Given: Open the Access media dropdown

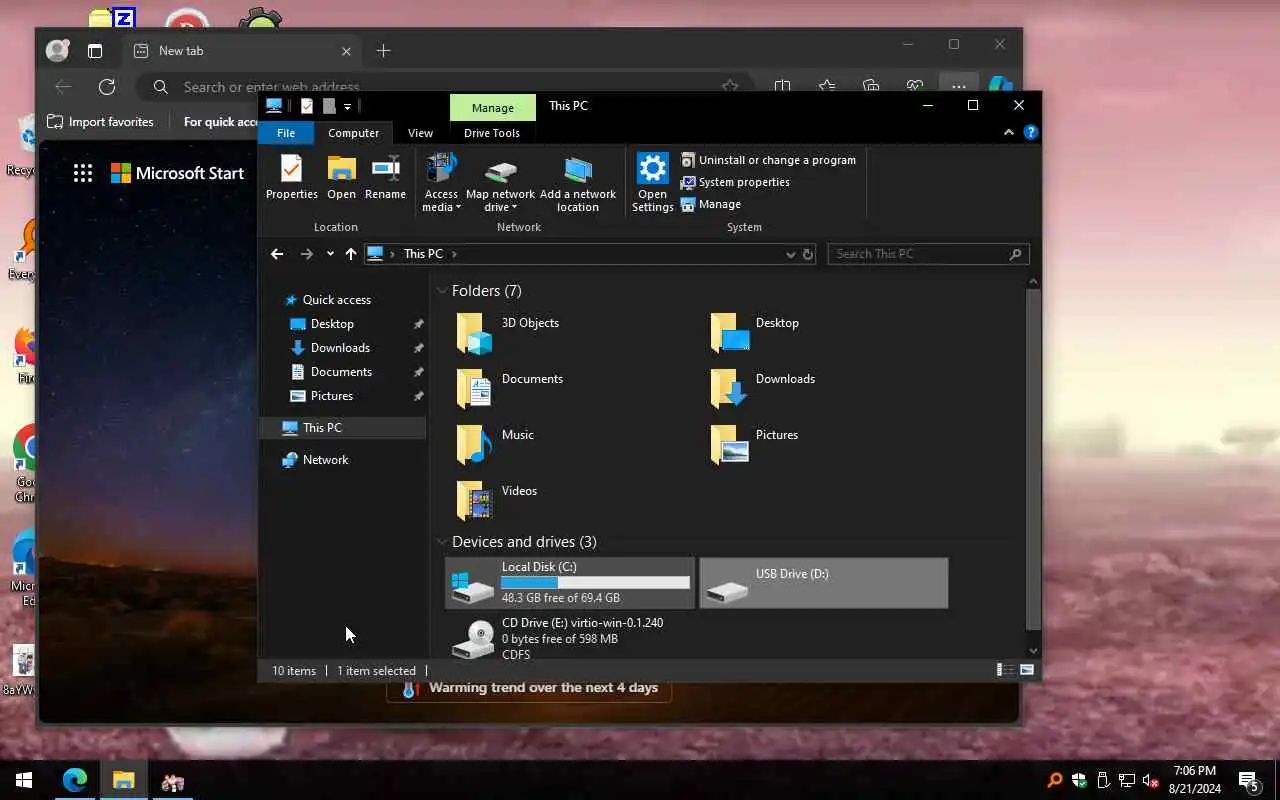Looking at the screenshot, I should pyautogui.click(x=441, y=183).
